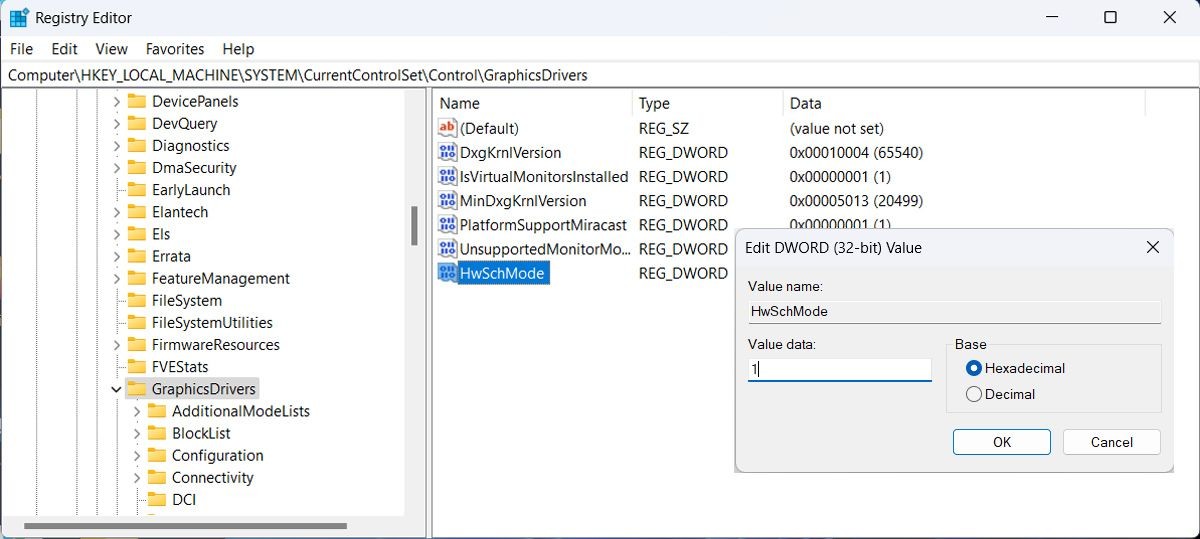Click the DevQuery folder icon
Screen dimensions: 1200x539
tap(137, 123)
